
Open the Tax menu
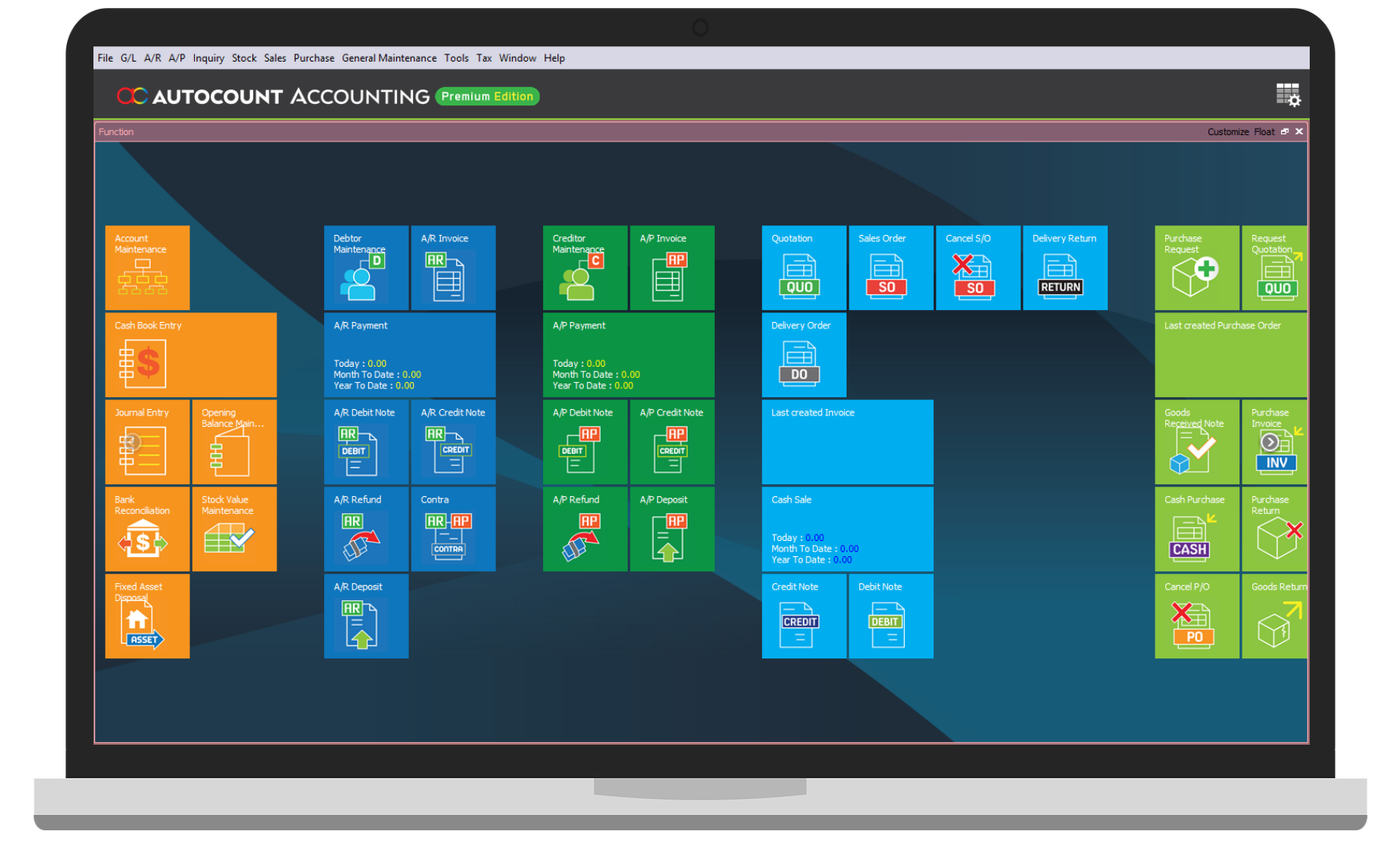(482, 58)
